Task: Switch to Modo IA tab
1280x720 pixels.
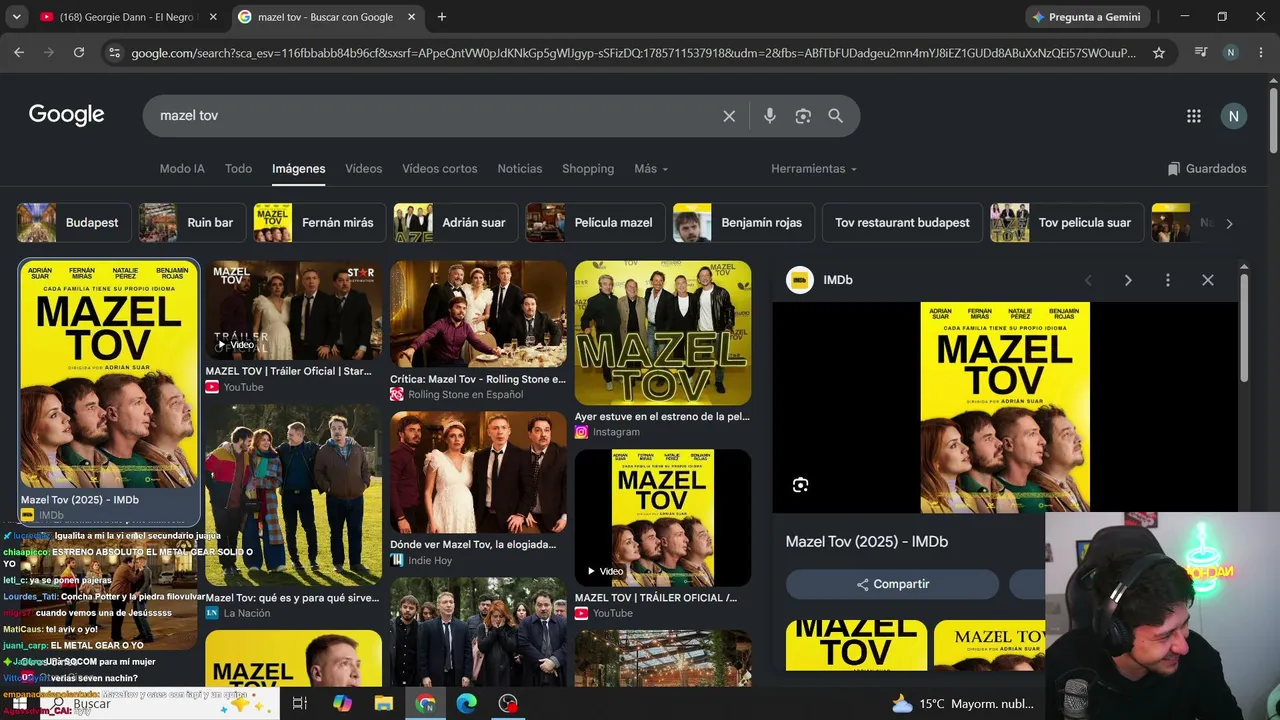Action: (x=182, y=169)
